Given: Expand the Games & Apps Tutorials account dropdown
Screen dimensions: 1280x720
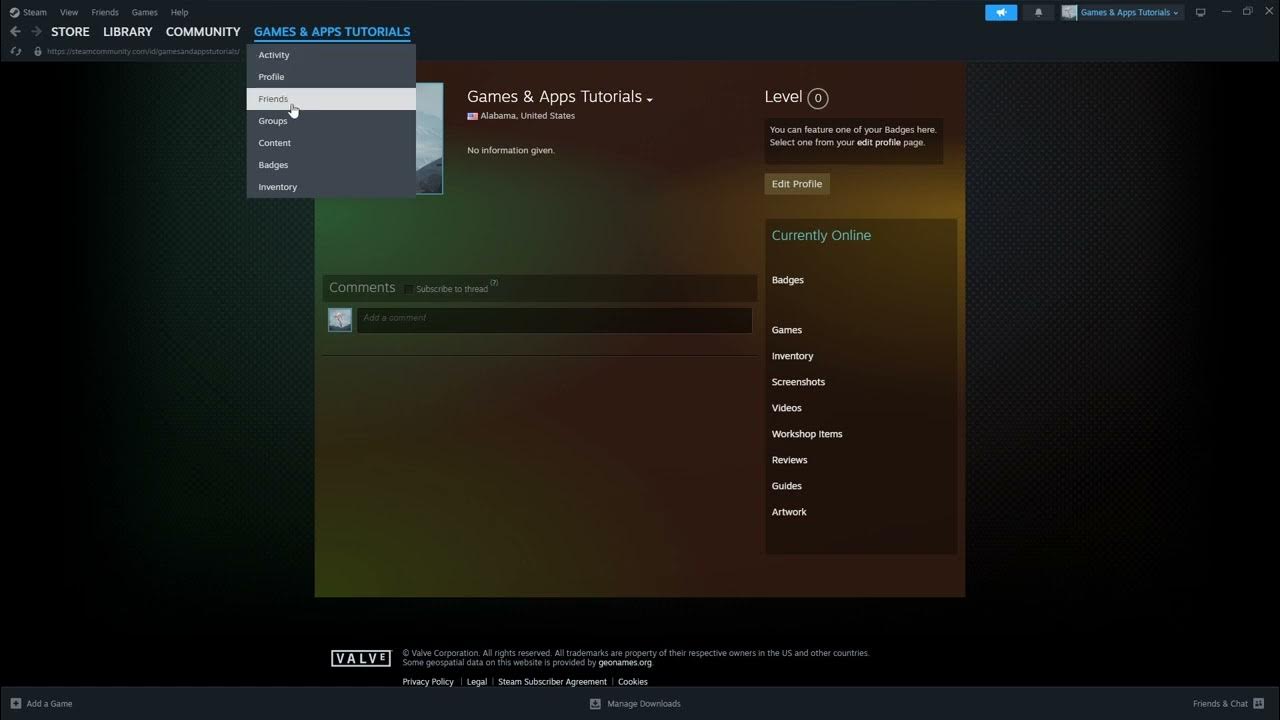Looking at the screenshot, I should click(1131, 12).
